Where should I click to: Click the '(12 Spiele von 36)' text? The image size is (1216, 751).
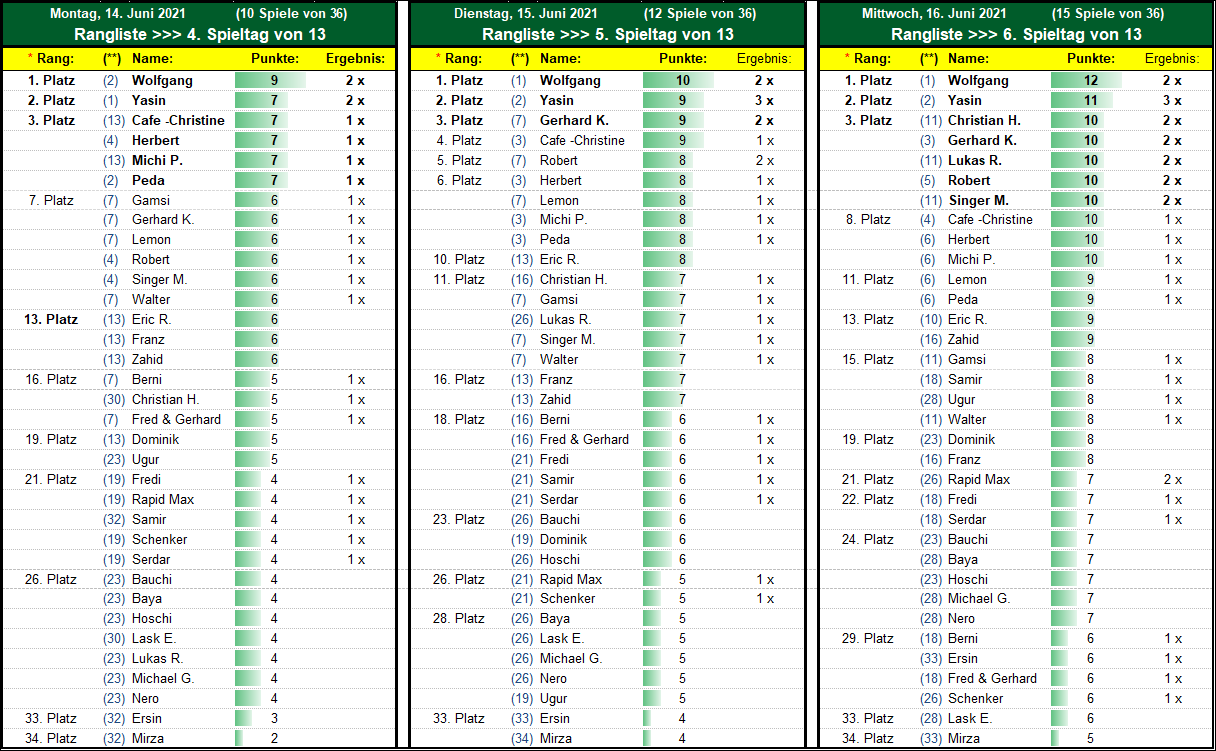700,14
